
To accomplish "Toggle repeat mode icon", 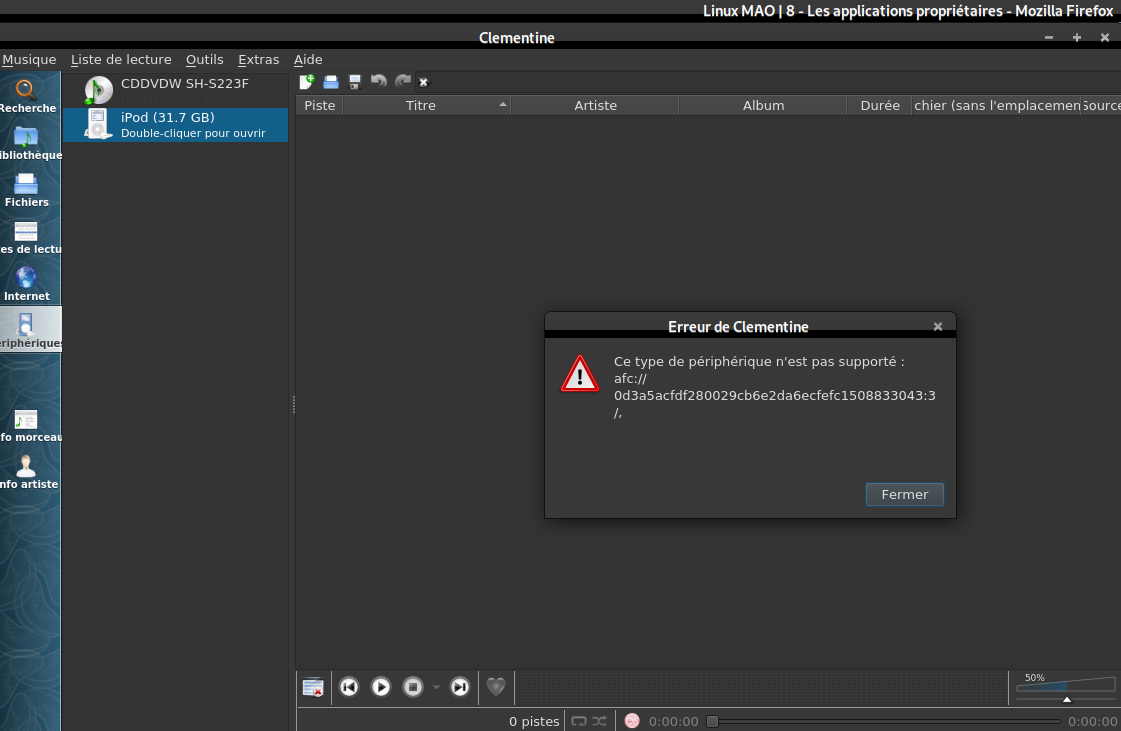I will [579, 721].
